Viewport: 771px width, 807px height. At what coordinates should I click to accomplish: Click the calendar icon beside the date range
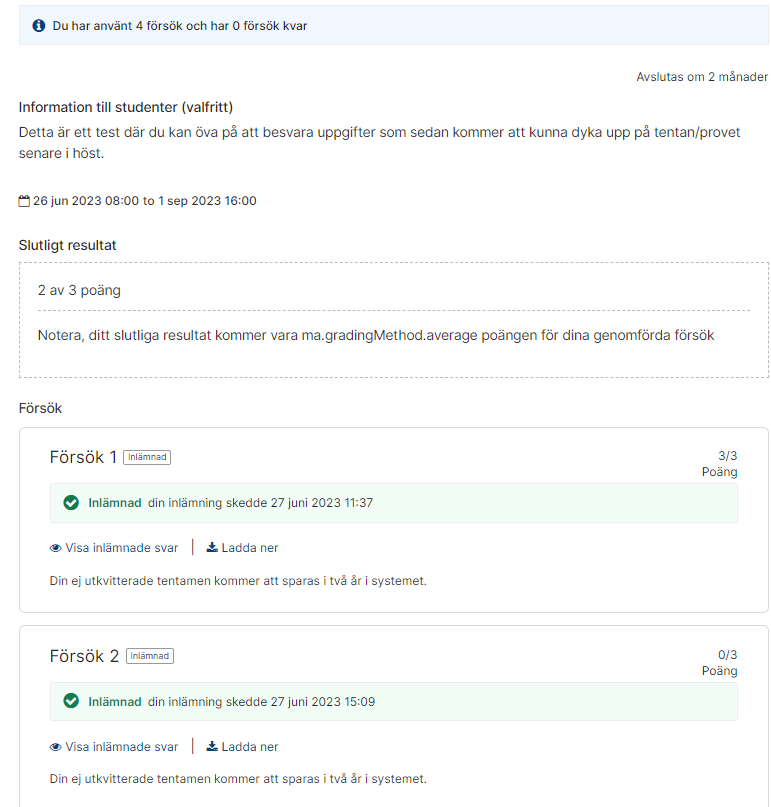[24, 201]
